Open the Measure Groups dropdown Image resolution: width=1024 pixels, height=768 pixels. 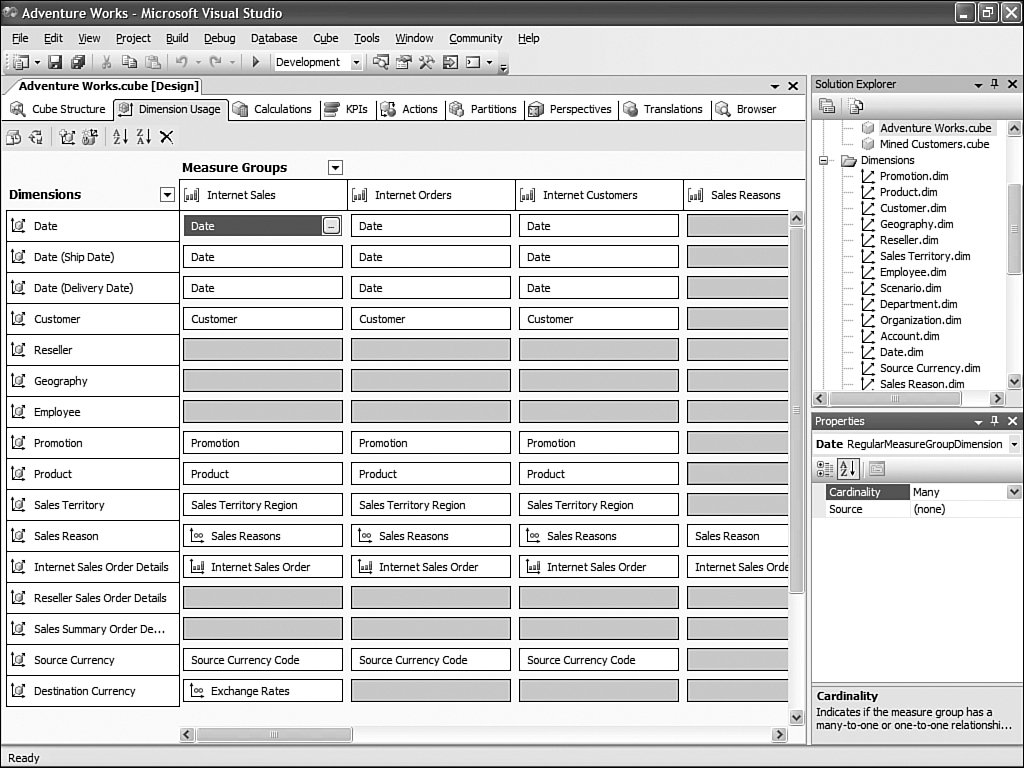click(x=335, y=168)
